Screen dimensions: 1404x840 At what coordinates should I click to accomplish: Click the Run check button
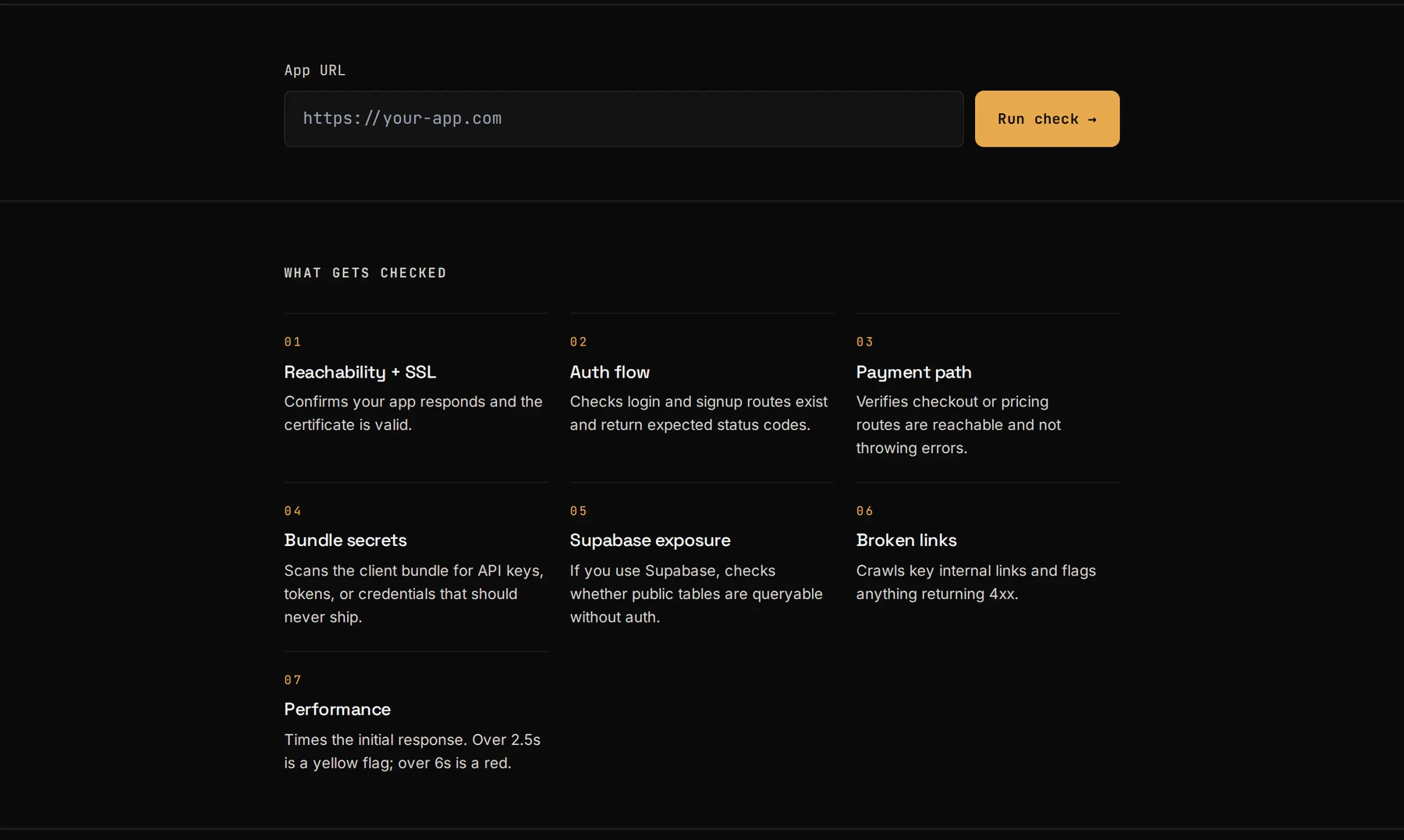click(x=1047, y=119)
